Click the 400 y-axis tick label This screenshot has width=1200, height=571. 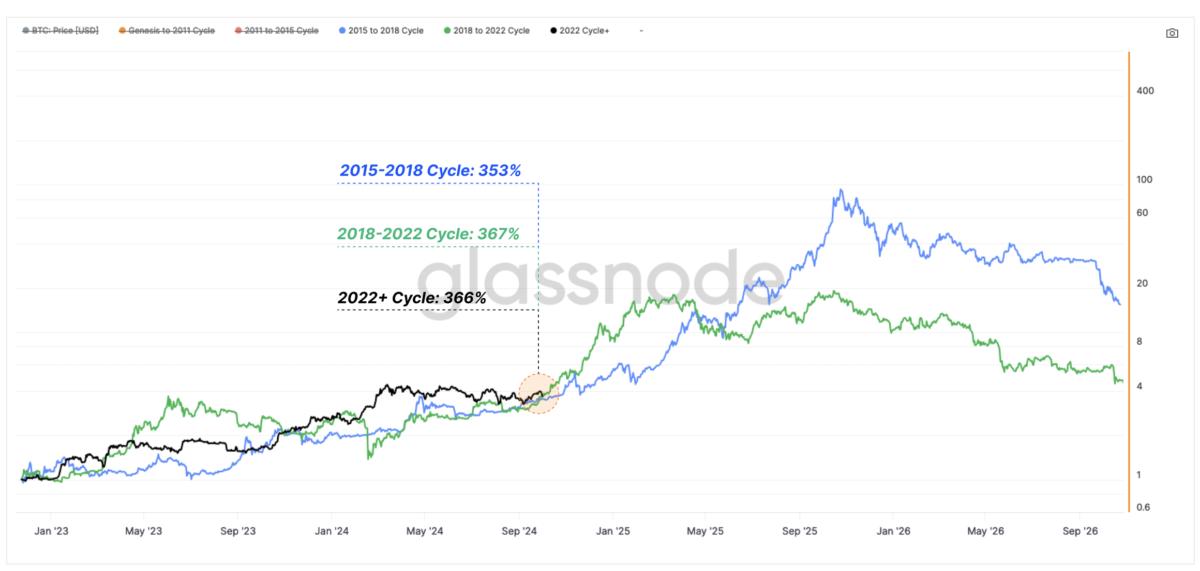pos(1146,91)
